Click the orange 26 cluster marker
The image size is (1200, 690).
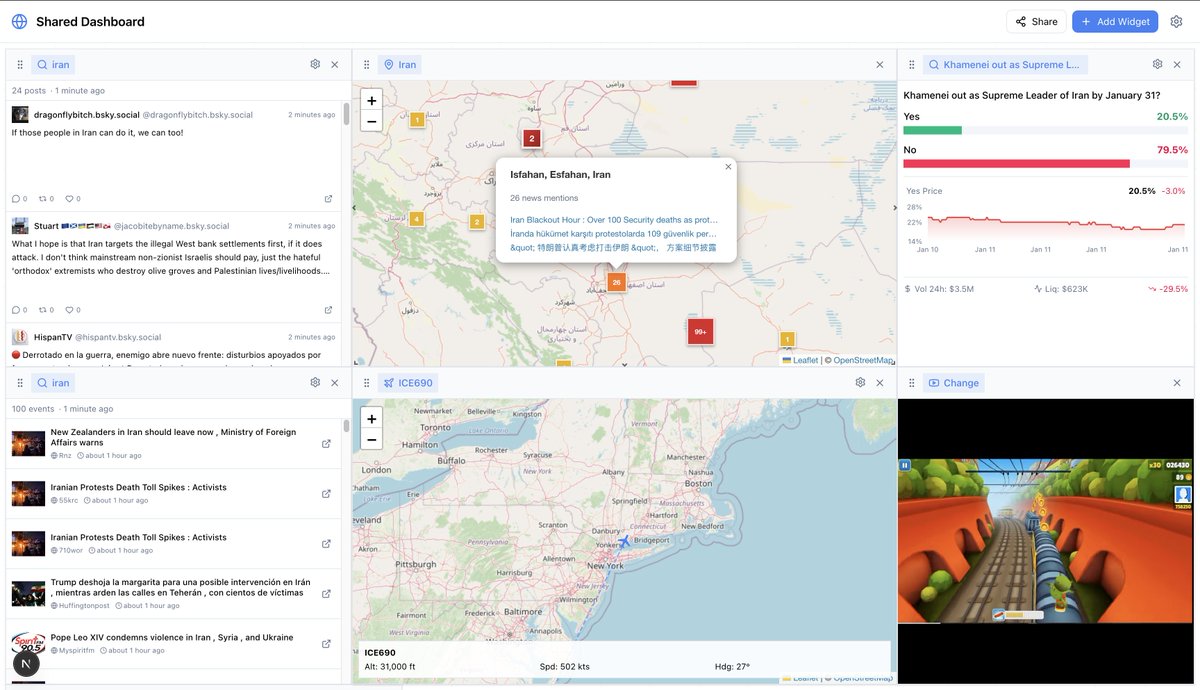click(x=617, y=282)
